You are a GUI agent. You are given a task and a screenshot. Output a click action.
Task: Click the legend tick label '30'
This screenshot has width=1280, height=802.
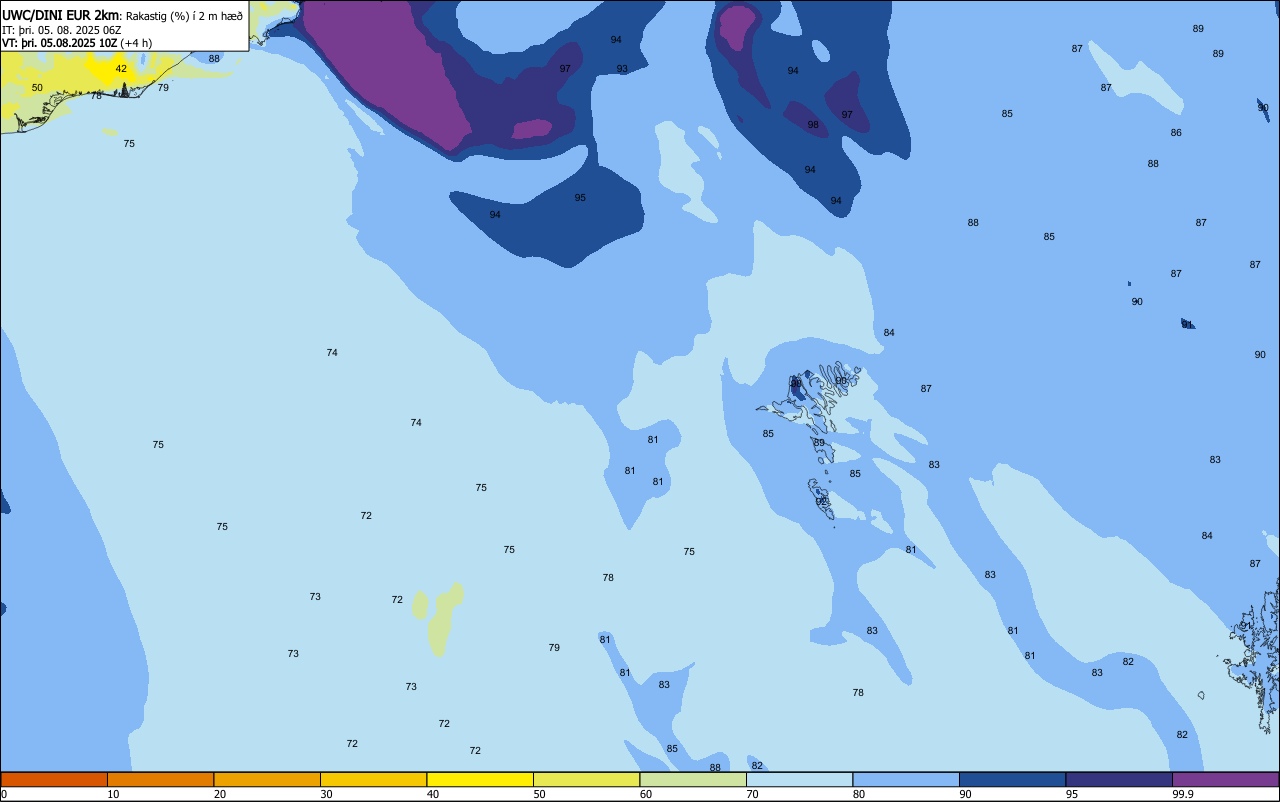[326, 794]
